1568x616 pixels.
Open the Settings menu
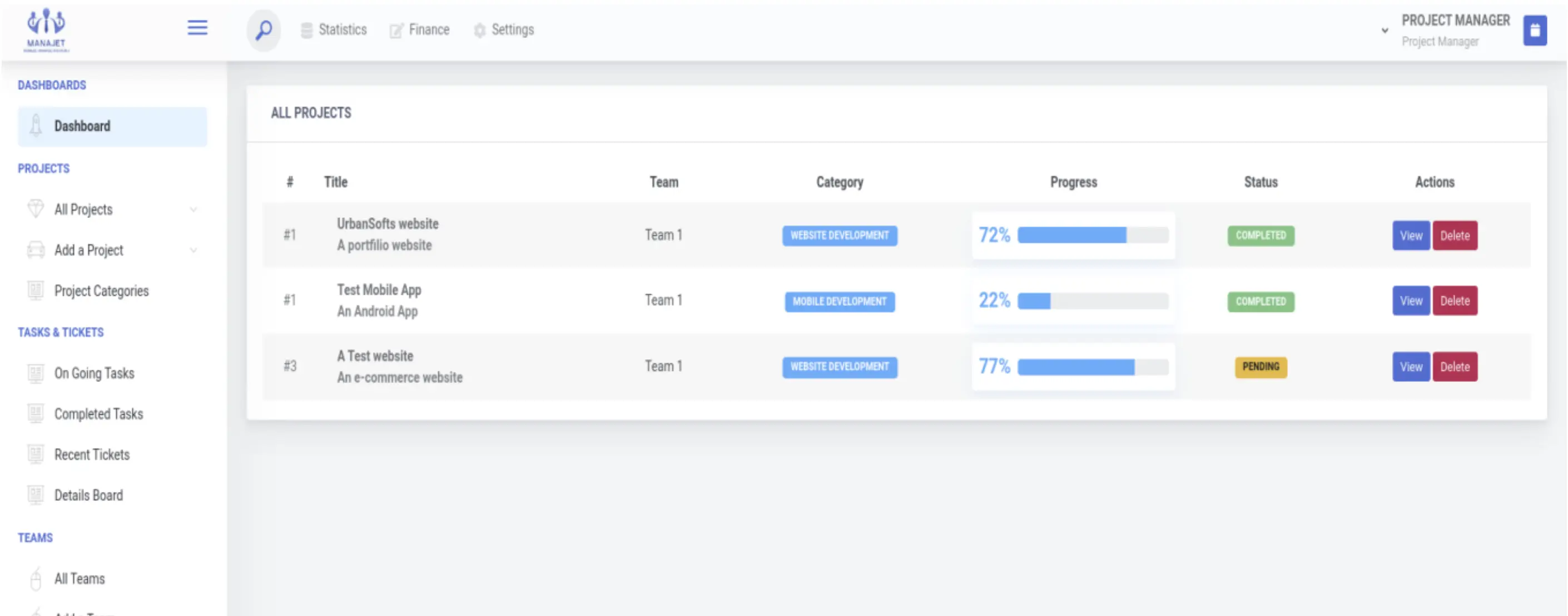(x=503, y=30)
